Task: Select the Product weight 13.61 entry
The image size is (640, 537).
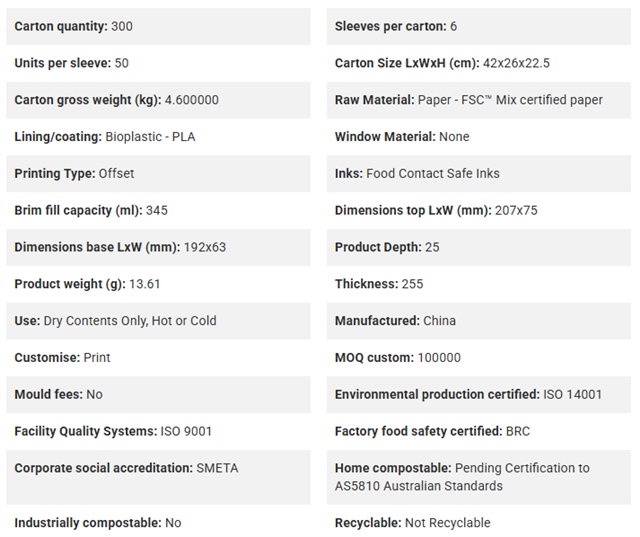Action: (x=158, y=284)
